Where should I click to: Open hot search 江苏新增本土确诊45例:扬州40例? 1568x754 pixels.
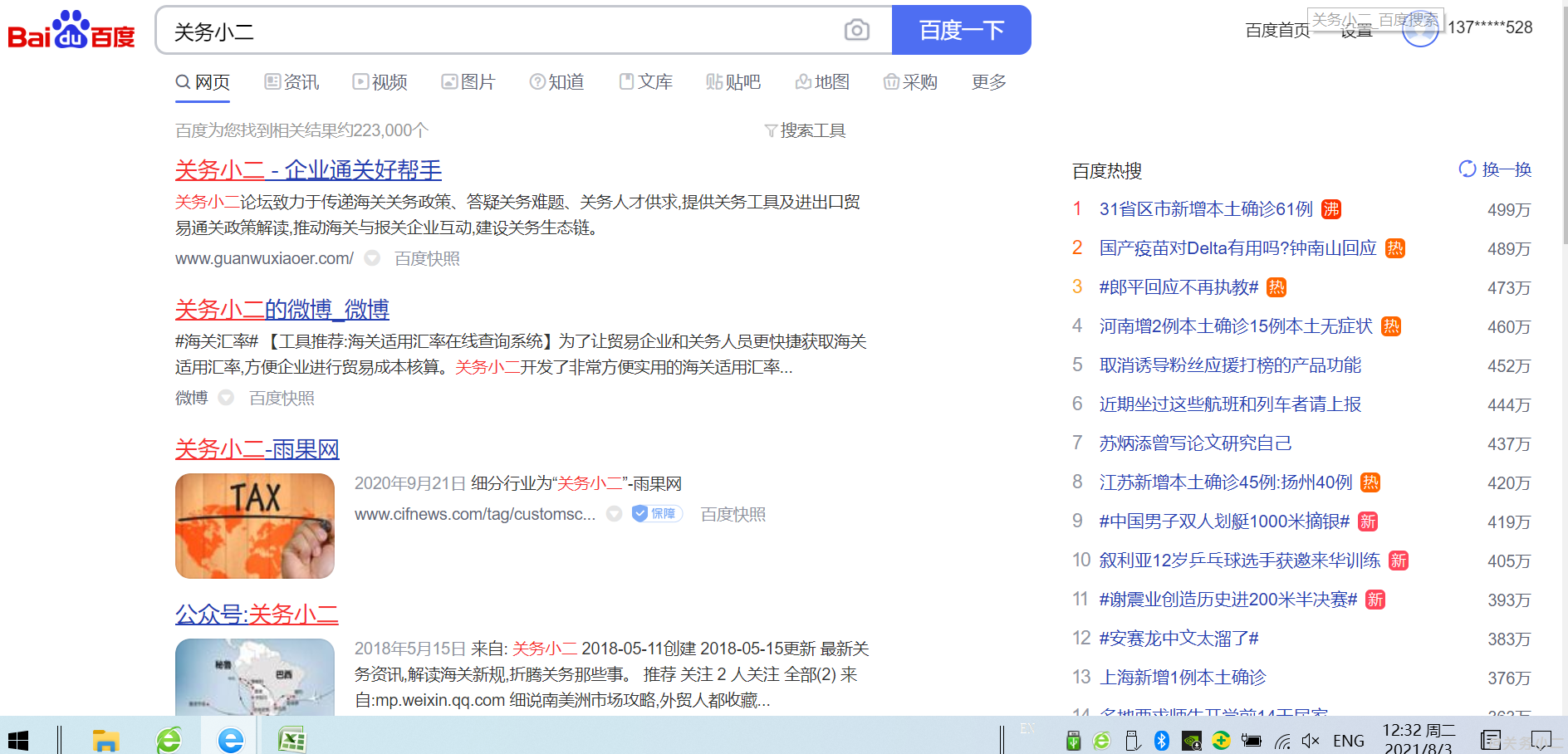[1226, 482]
